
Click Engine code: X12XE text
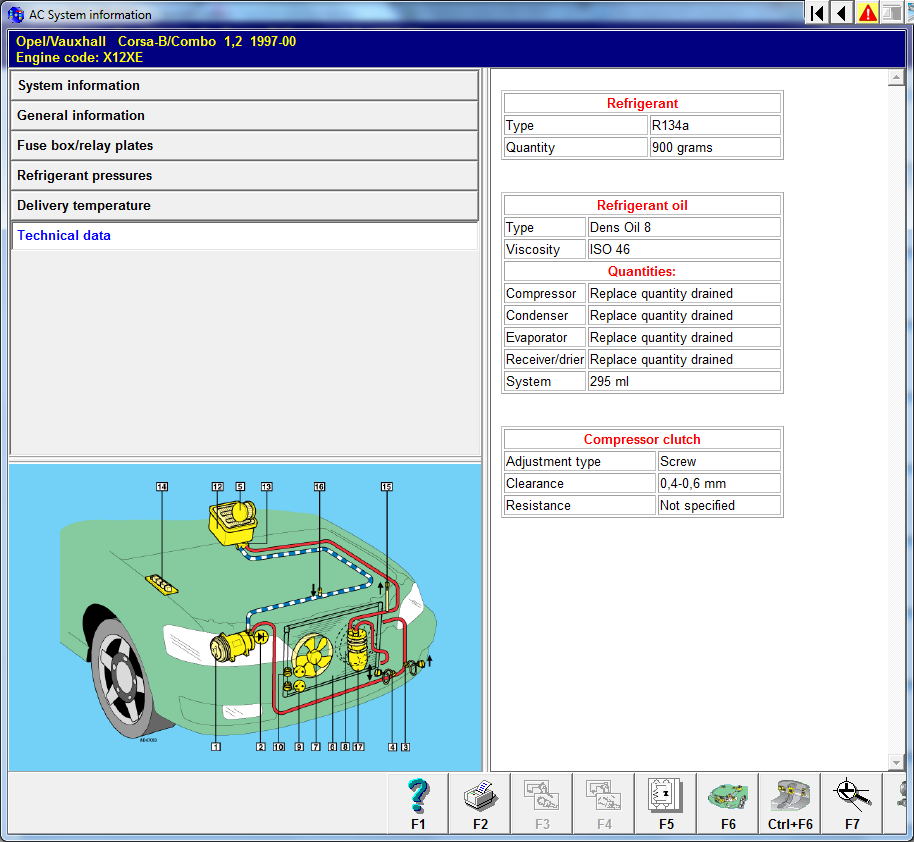[x=79, y=58]
